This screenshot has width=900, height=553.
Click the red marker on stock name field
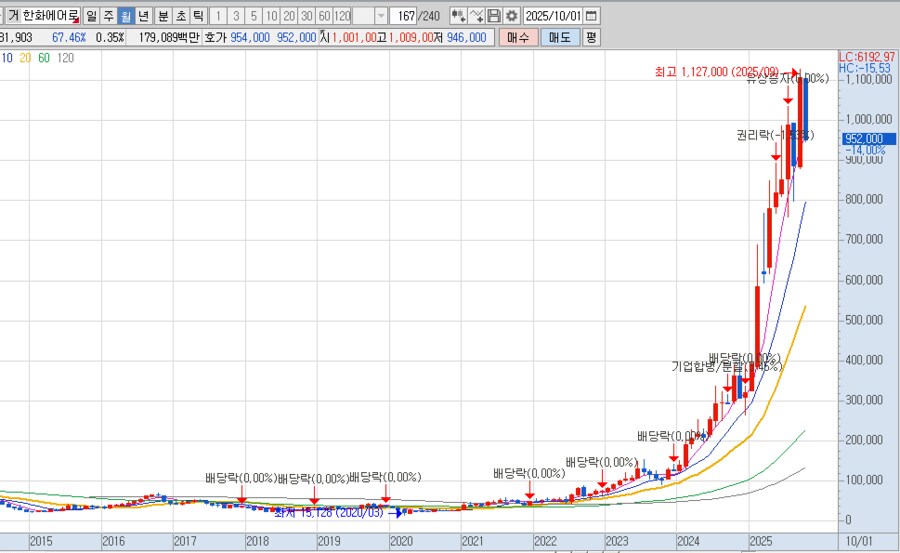(75, 19)
